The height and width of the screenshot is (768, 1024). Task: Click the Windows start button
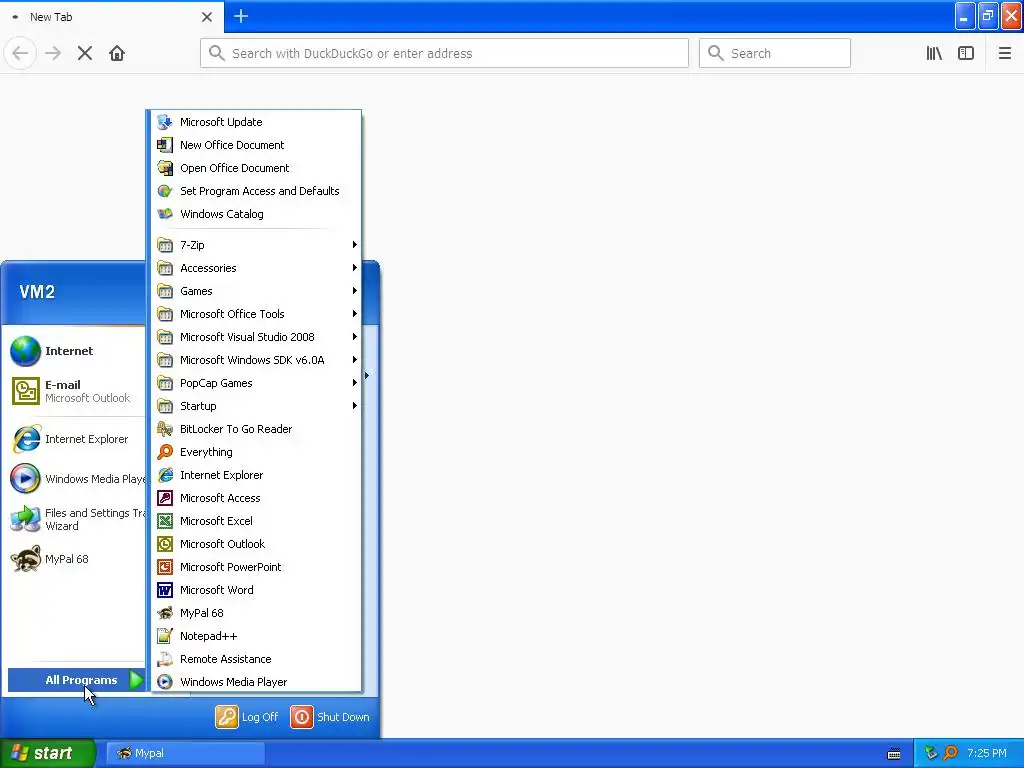pyautogui.click(x=47, y=753)
